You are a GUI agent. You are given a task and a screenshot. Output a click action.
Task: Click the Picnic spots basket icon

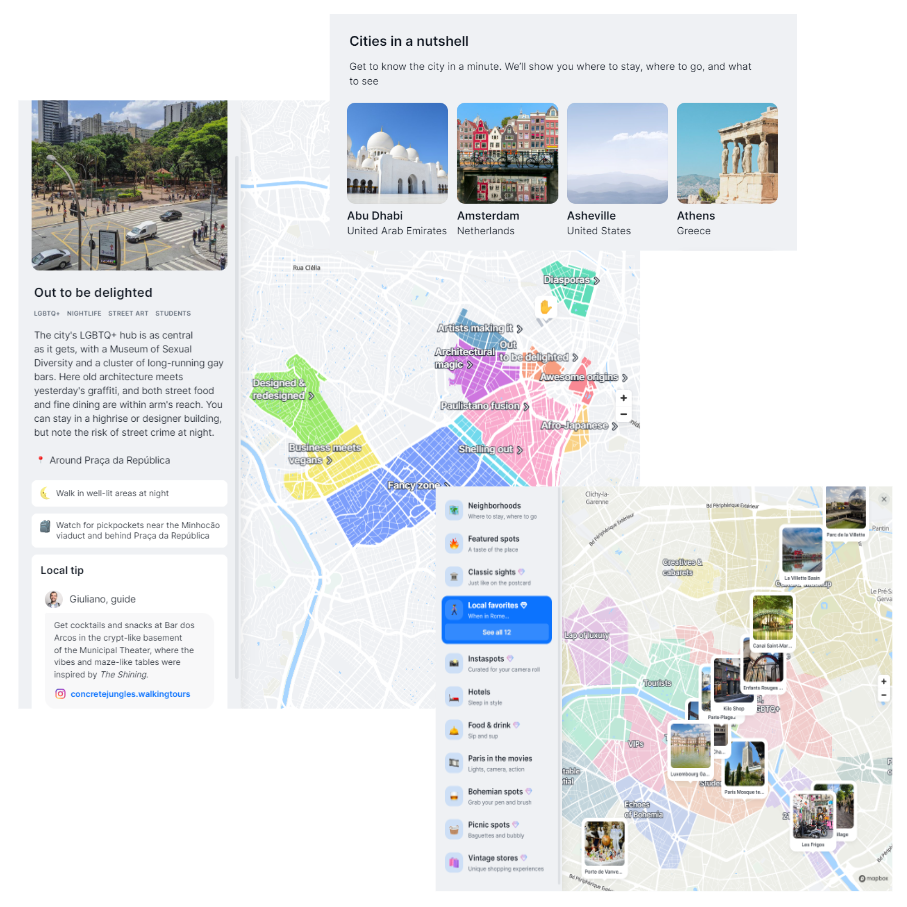coord(454,829)
